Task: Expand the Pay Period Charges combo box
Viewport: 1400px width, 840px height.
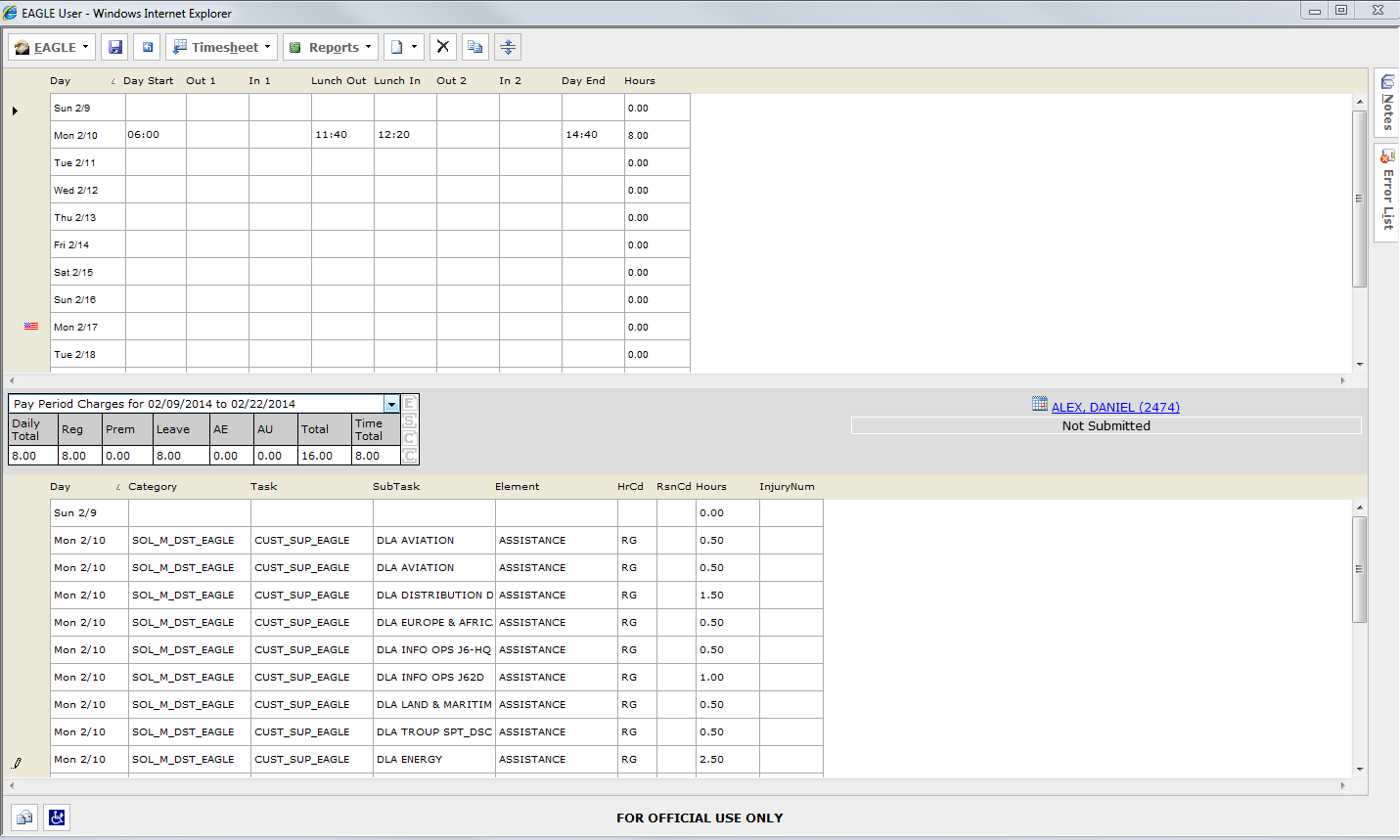Action: pyautogui.click(x=391, y=404)
